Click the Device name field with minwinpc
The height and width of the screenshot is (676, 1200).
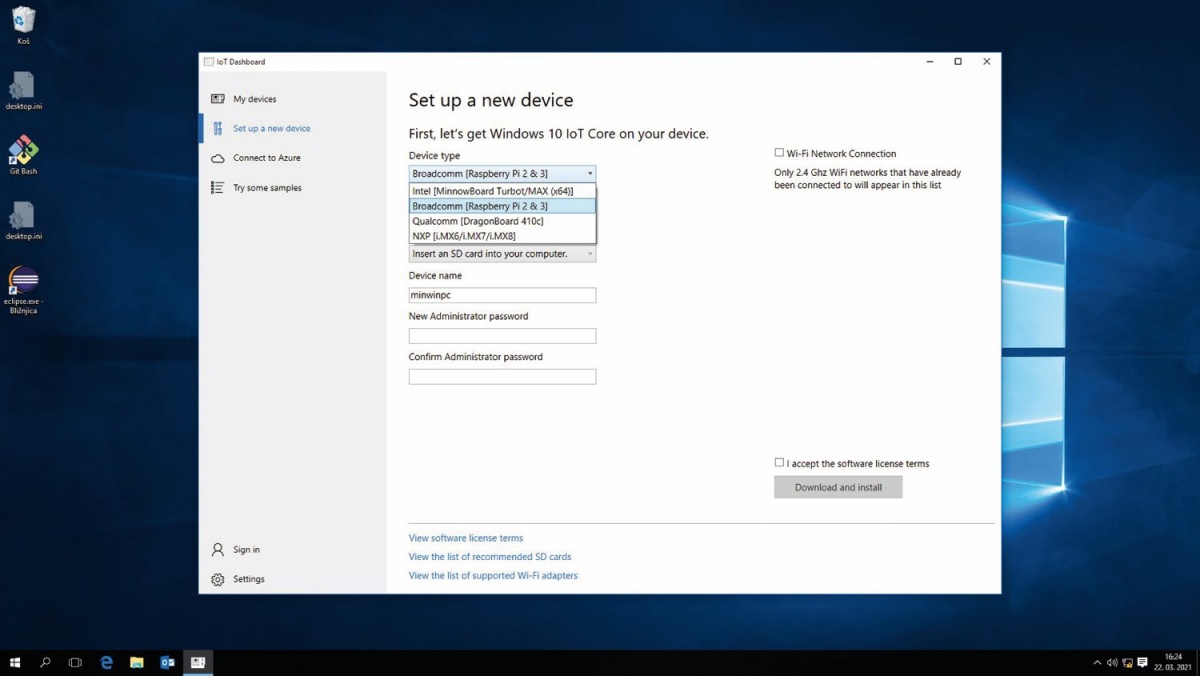pos(502,295)
